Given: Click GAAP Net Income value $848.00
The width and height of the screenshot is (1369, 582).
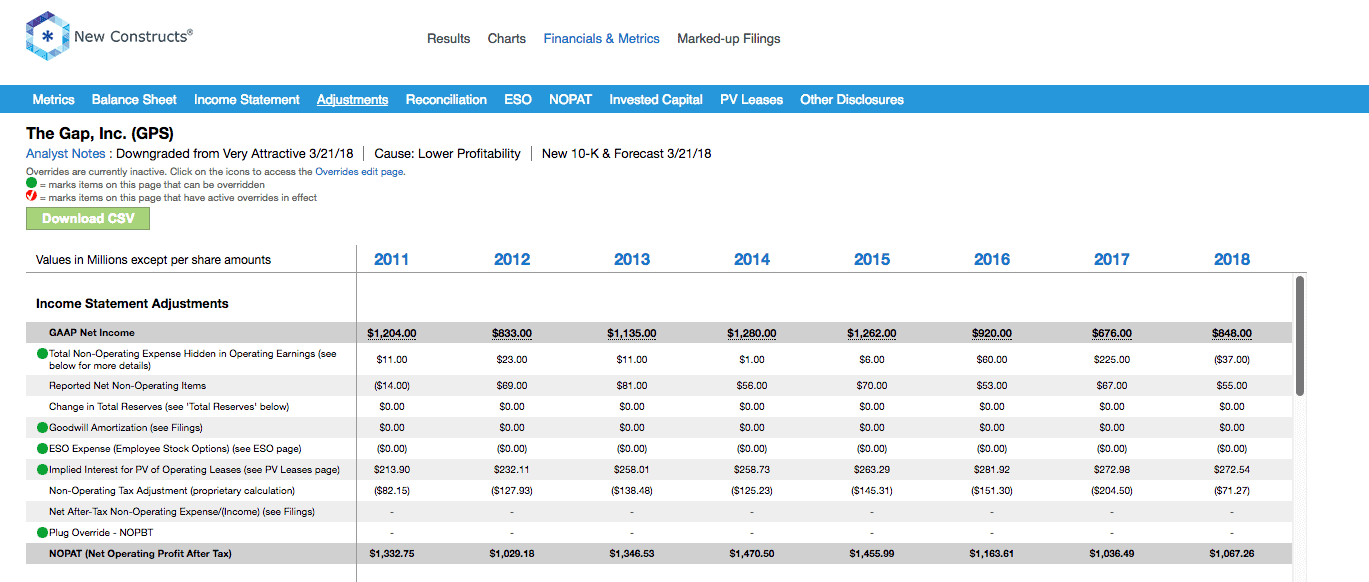Looking at the screenshot, I should [x=1231, y=333].
